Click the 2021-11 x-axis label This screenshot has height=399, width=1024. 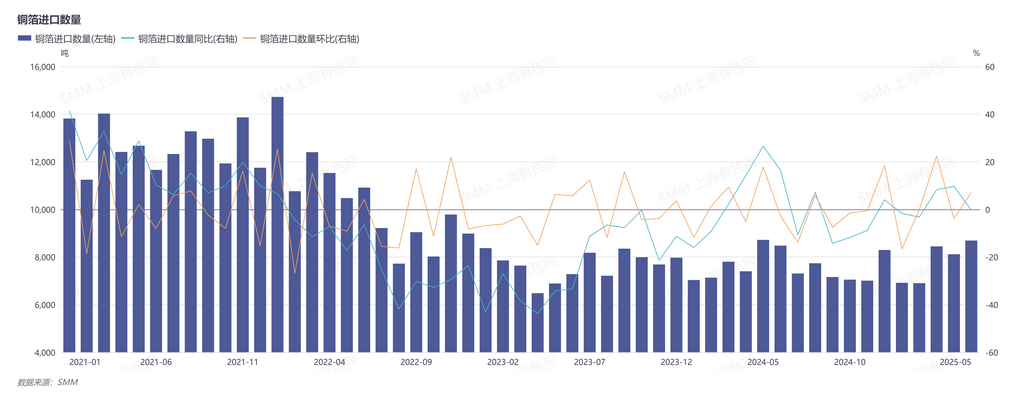click(243, 362)
